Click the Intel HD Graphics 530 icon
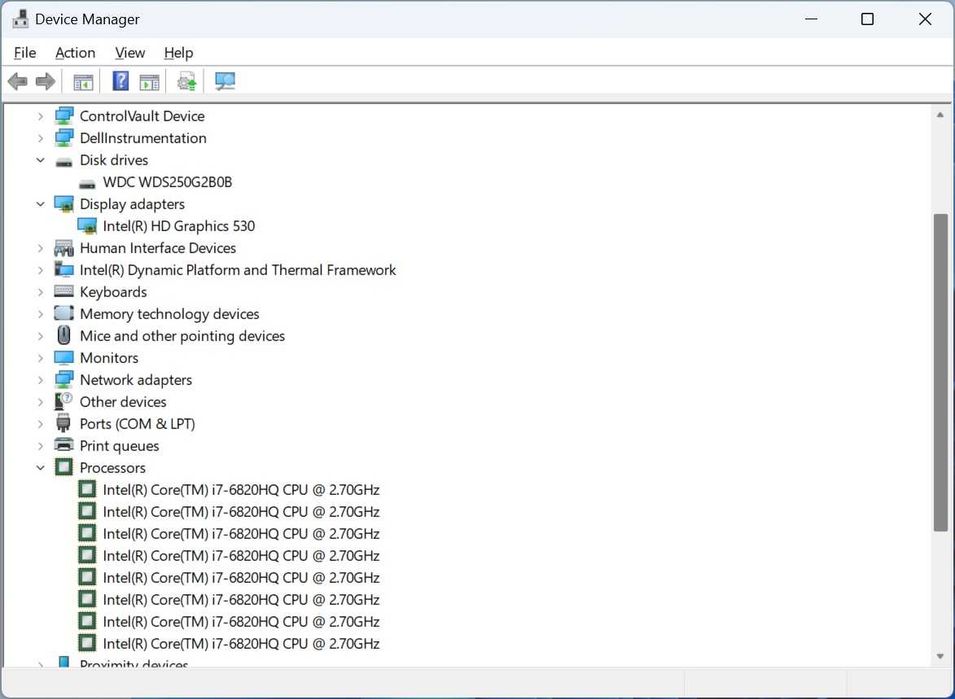This screenshot has height=699, width=955. (87, 226)
